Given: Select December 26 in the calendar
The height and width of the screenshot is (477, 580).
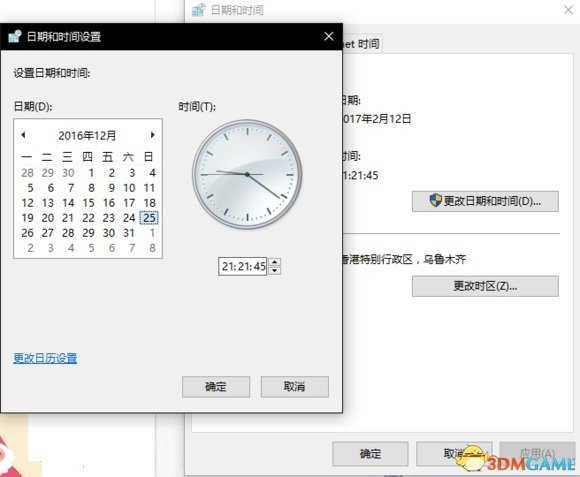Looking at the screenshot, I should tap(27, 233).
